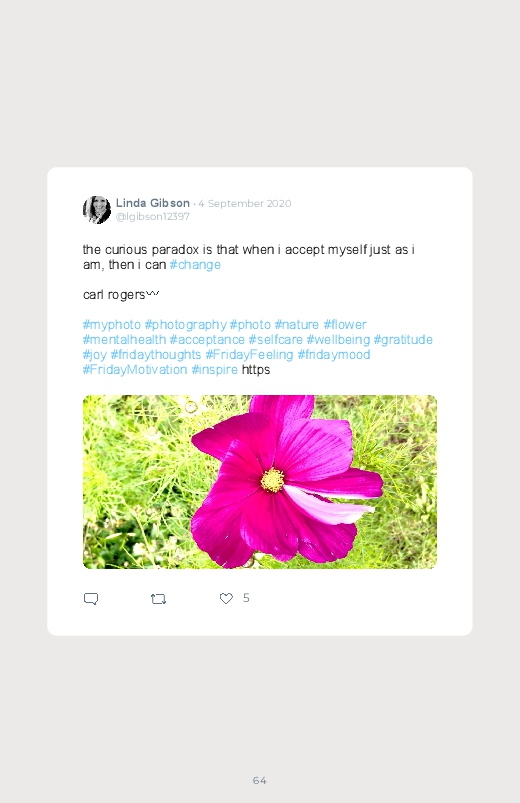This screenshot has height=803, width=520.
Task: Click the like count number 5
Action: pos(246,598)
